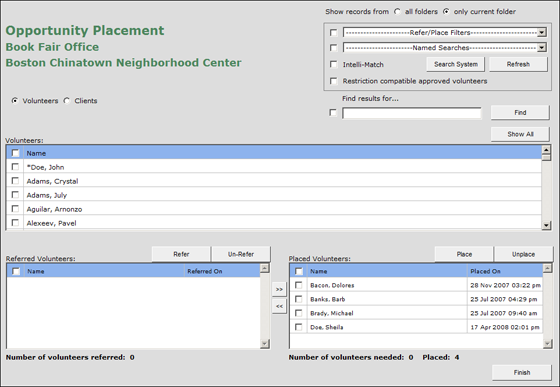The image size is (560, 387).
Task: Click the name 'Banks, Barb'
Action: (328, 299)
